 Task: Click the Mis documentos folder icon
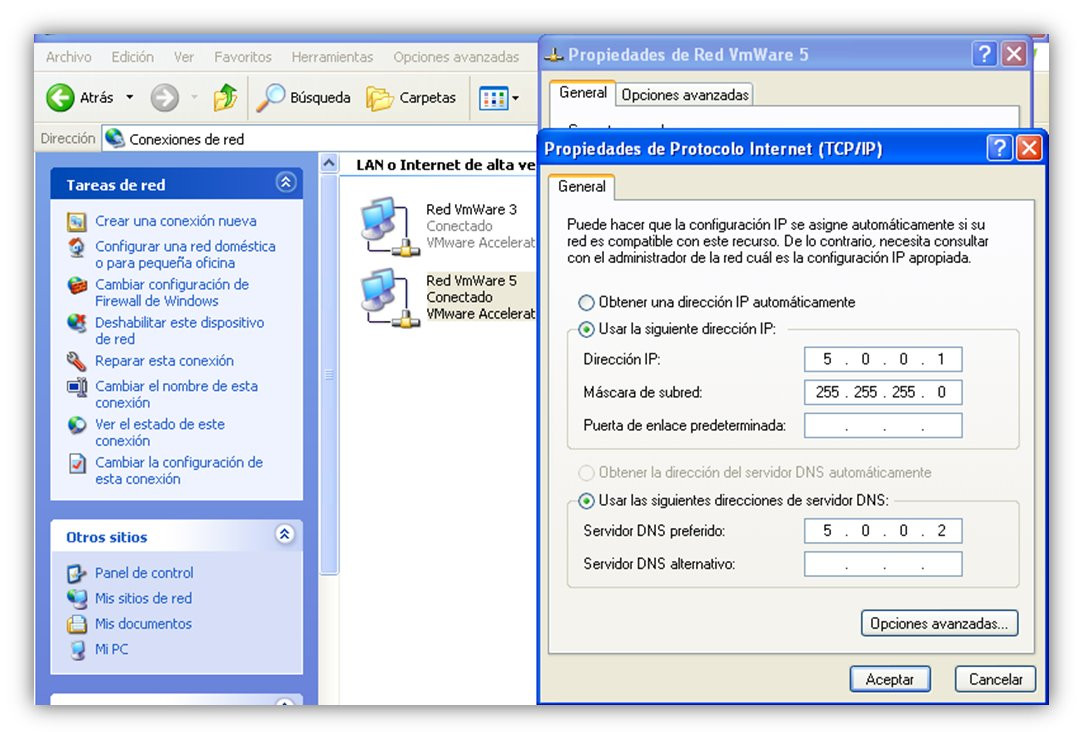tap(76, 624)
